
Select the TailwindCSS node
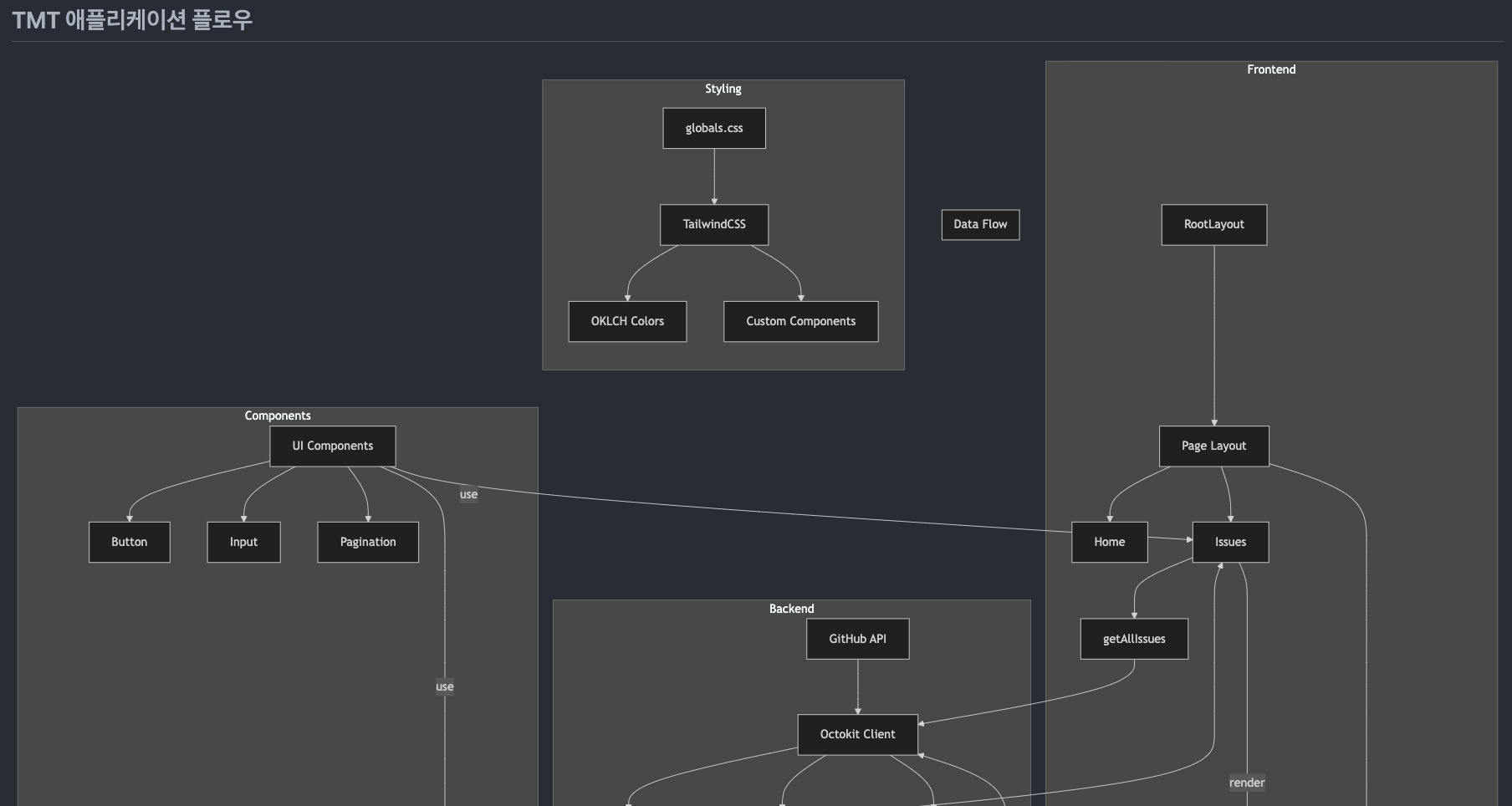click(x=713, y=224)
